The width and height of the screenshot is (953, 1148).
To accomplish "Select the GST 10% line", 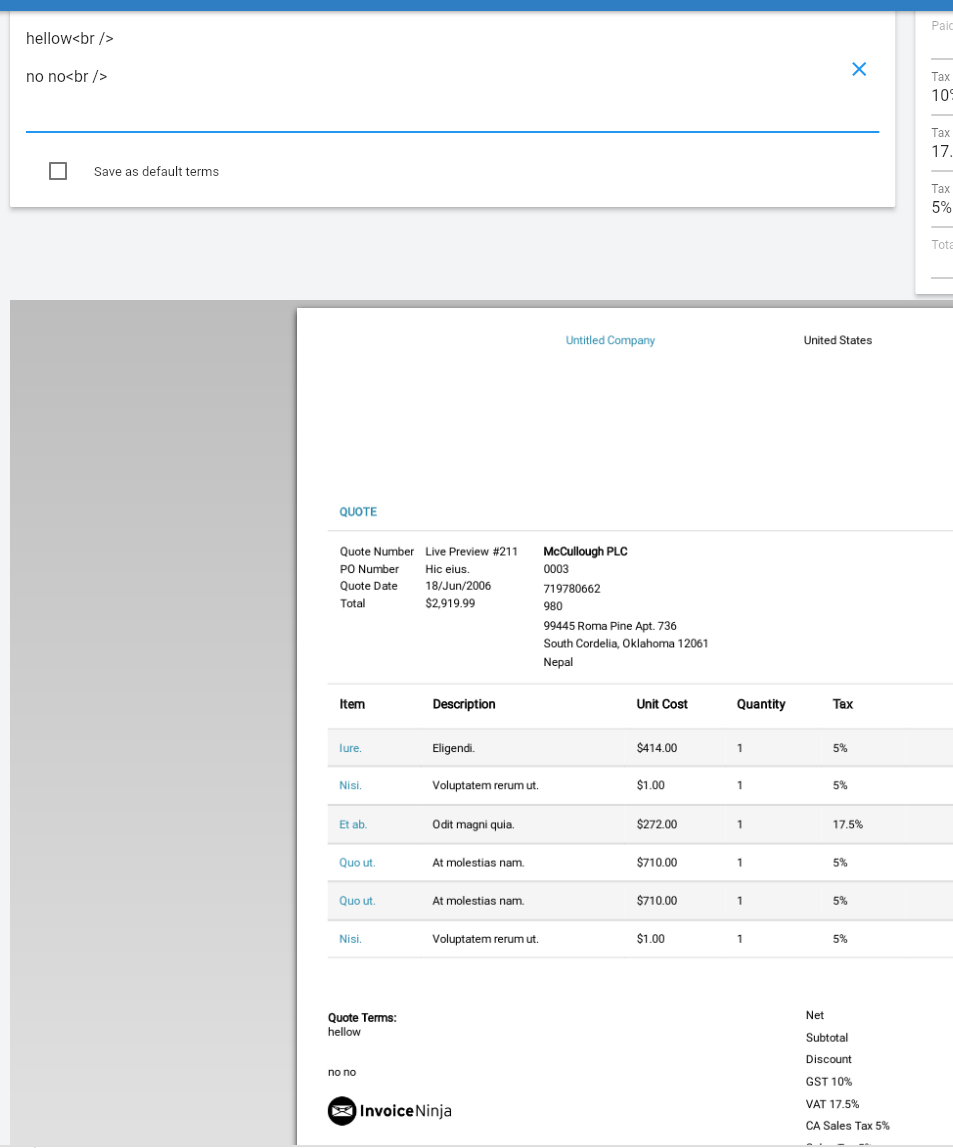I will click(829, 1081).
